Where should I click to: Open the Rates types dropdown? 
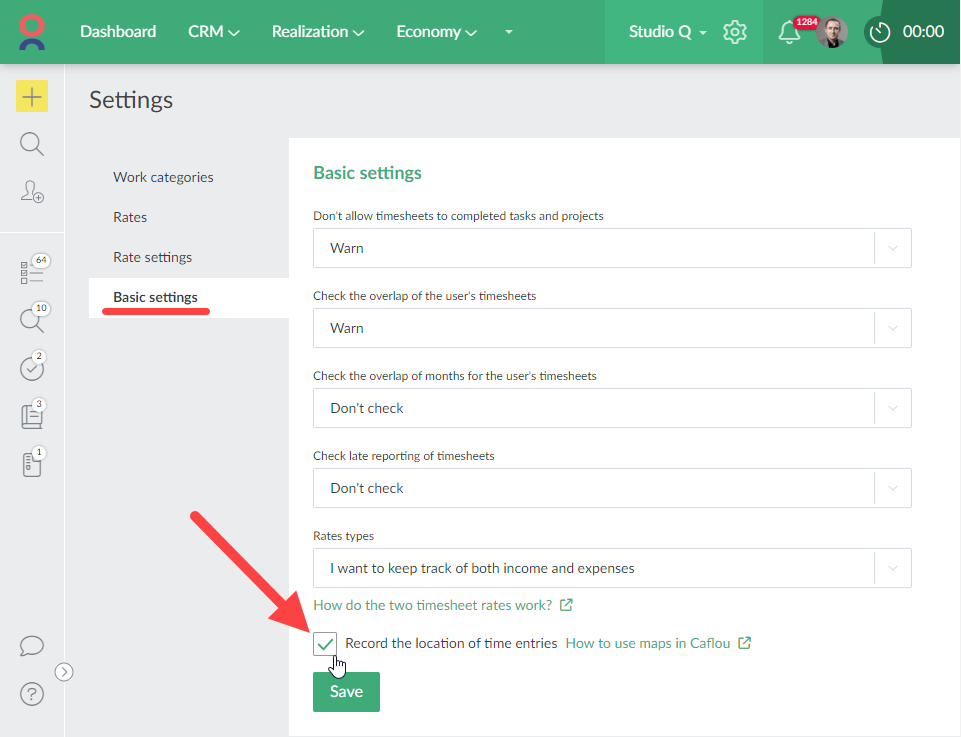(612, 568)
